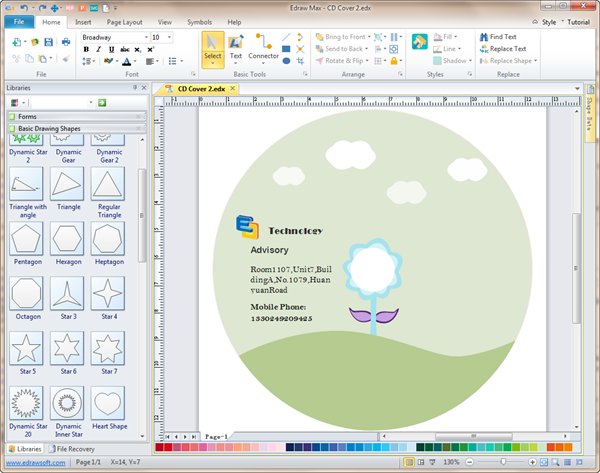Click the Replace Text button

click(507, 49)
